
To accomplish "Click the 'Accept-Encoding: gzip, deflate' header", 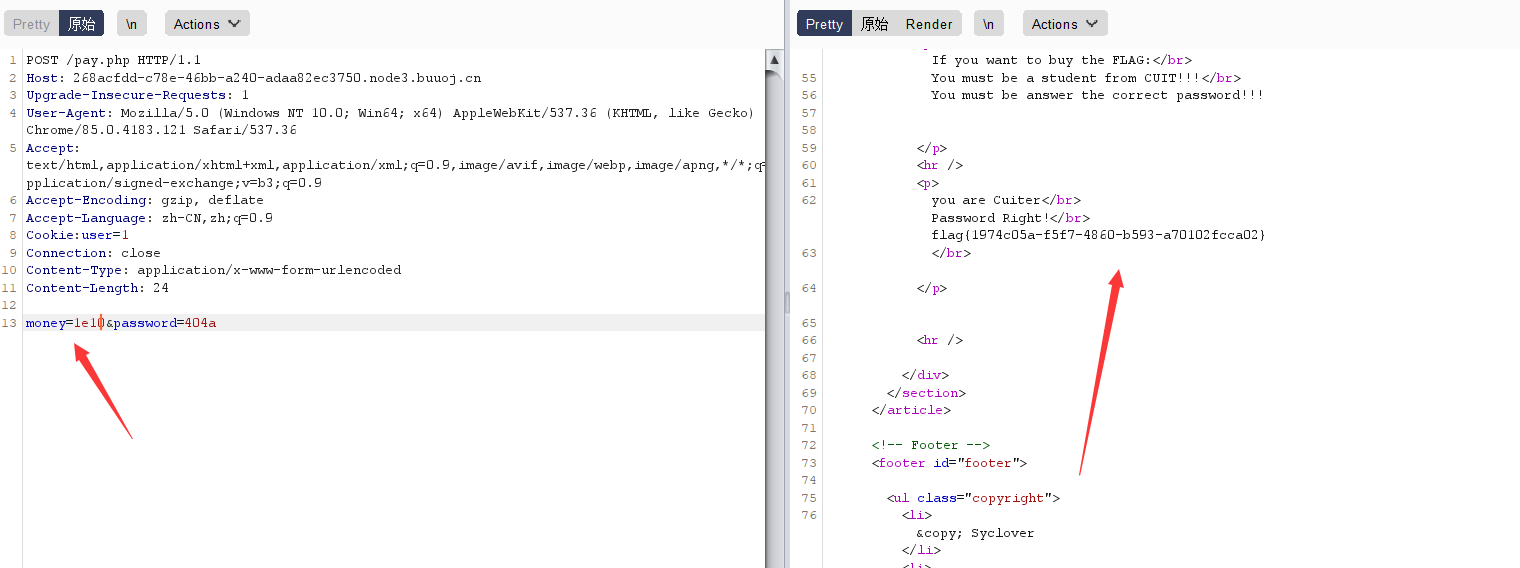I will point(144,200).
